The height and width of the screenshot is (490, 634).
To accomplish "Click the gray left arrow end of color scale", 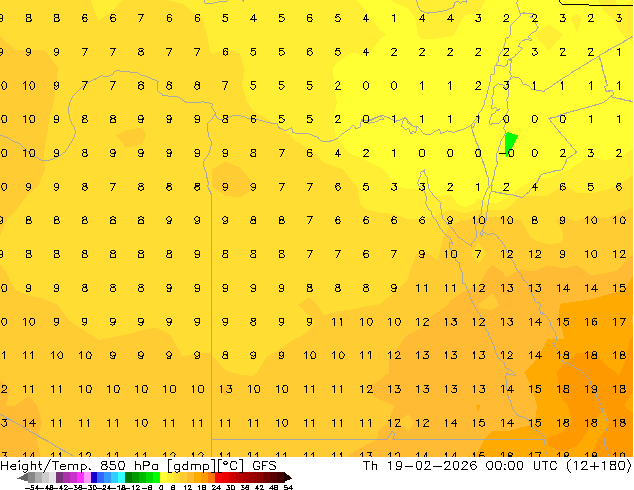I will click(22, 477).
